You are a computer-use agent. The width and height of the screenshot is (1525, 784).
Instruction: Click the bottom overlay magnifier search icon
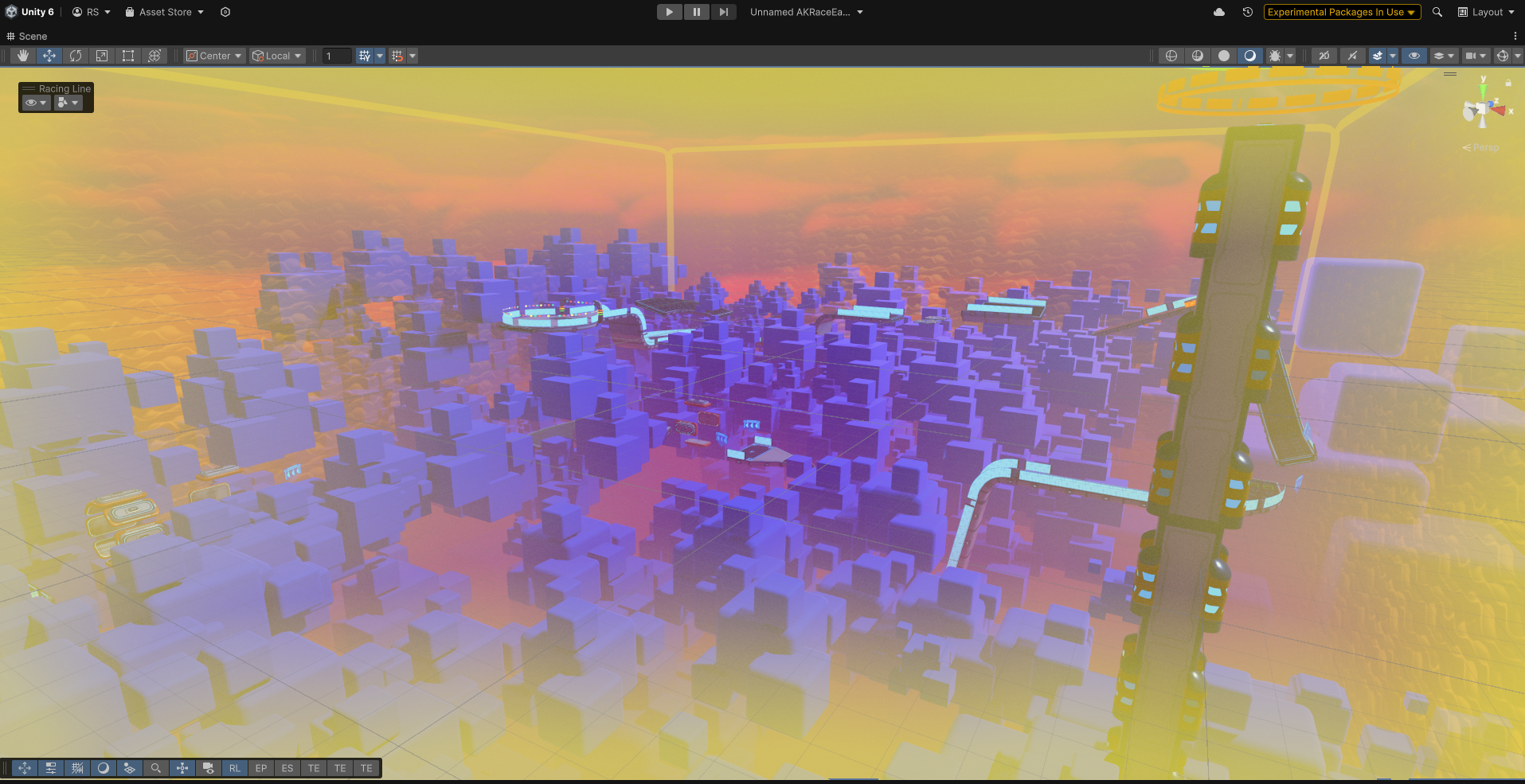[x=156, y=768]
